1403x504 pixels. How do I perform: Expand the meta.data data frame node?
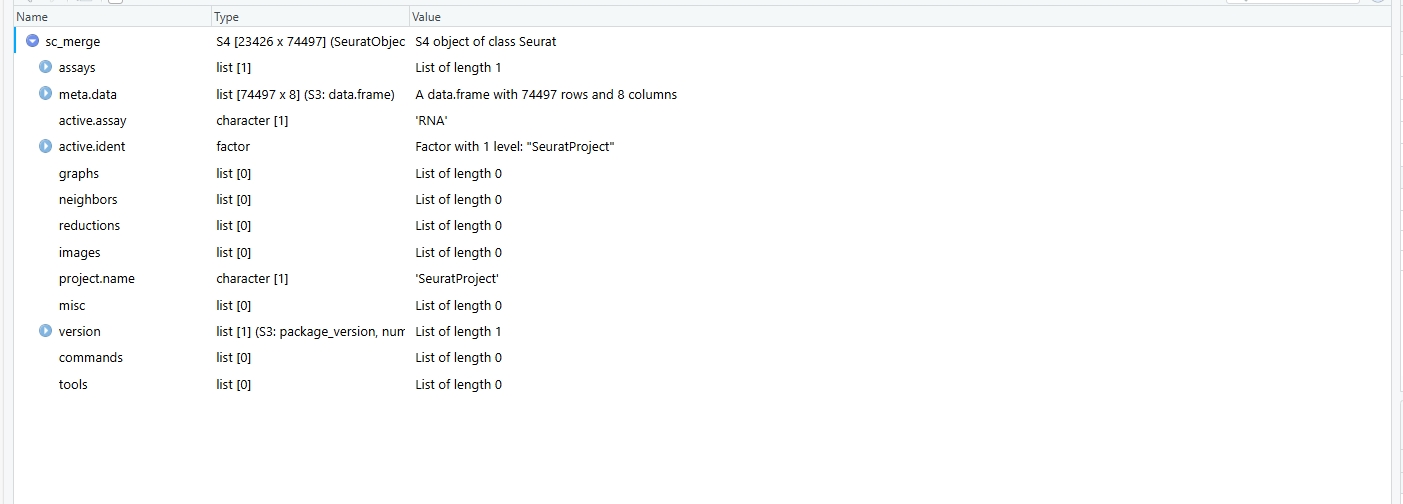point(45,94)
